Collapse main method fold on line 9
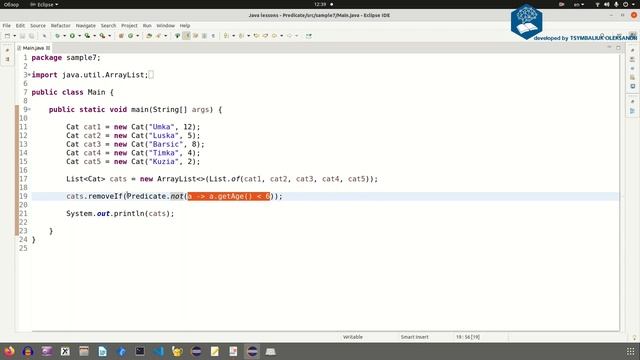The height and width of the screenshot is (360, 640). (29, 109)
